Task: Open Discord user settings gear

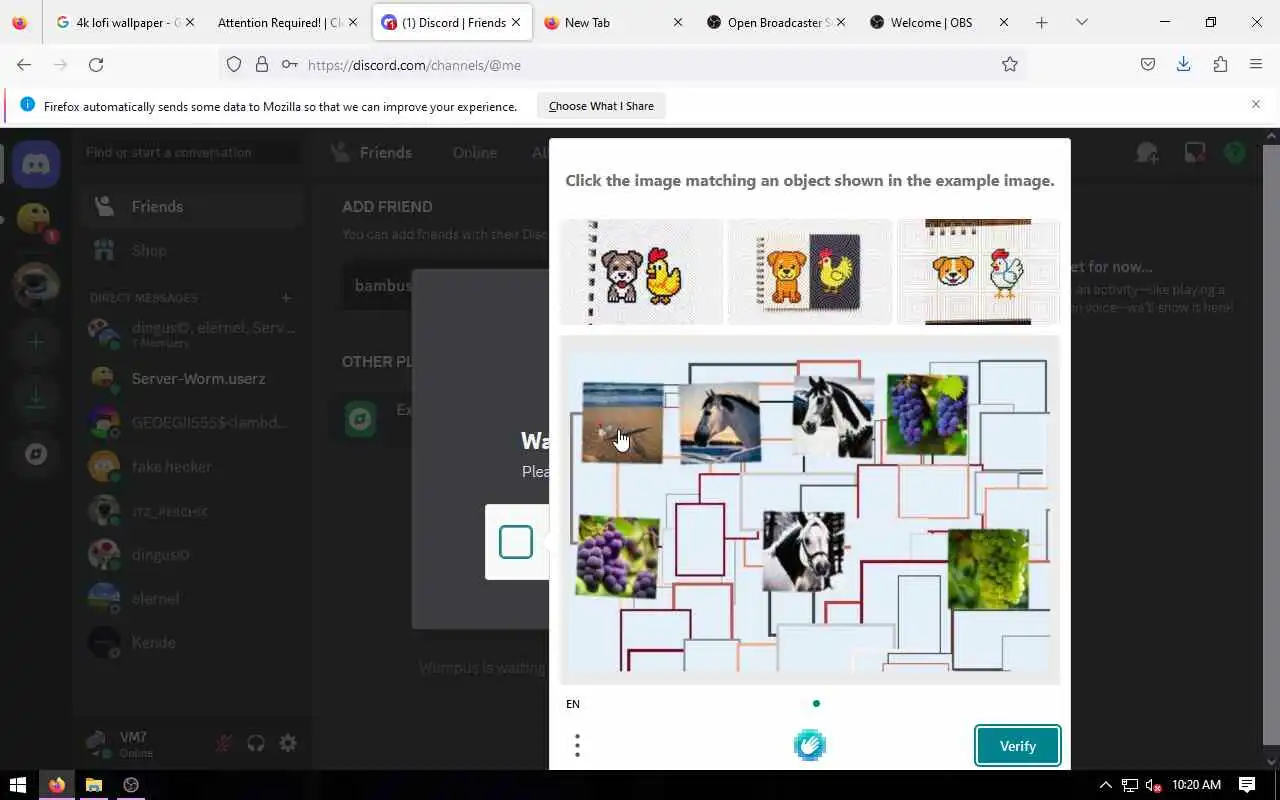Action: click(x=288, y=743)
